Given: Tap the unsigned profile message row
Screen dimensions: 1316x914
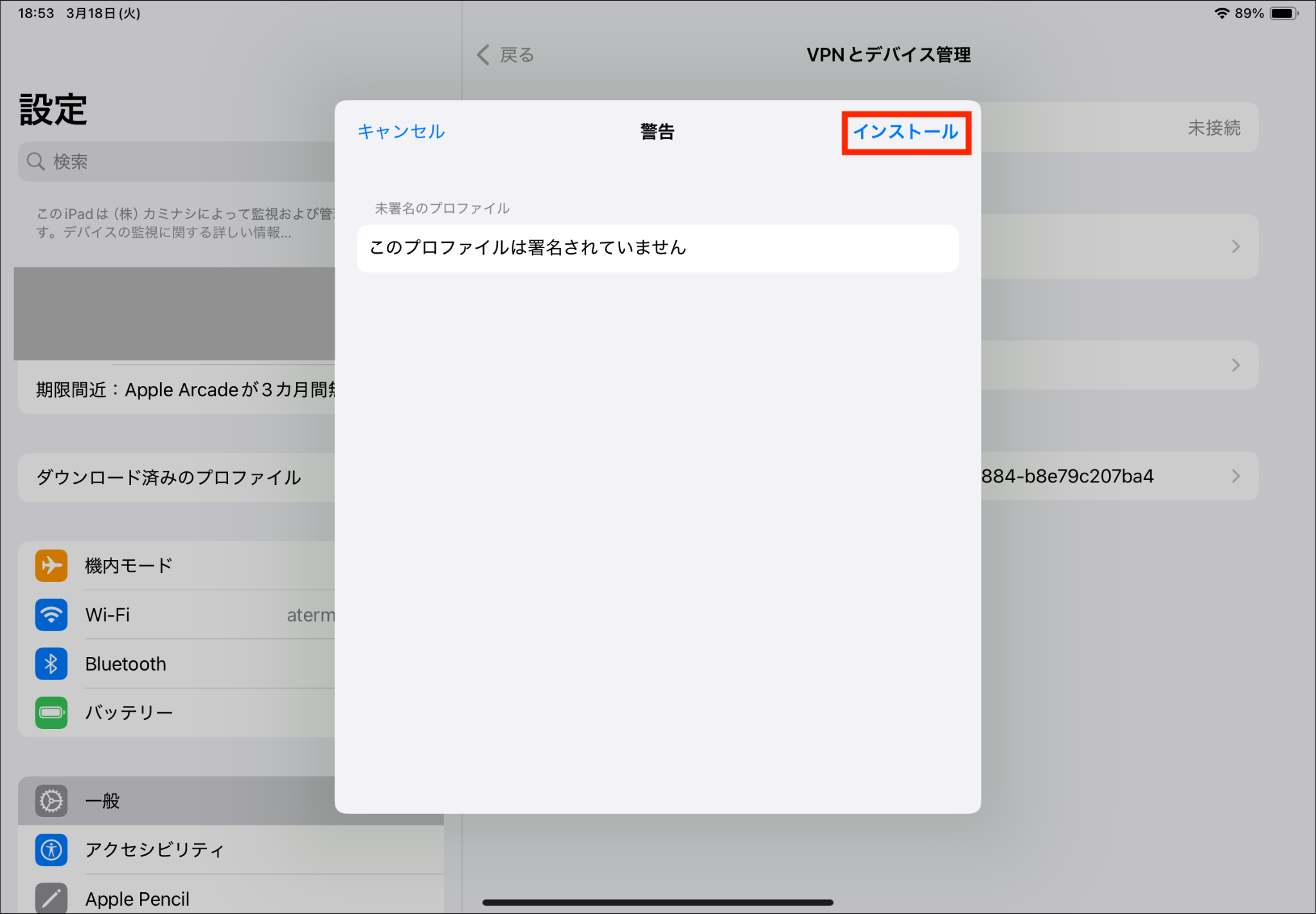Looking at the screenshot, I should 657,248.
